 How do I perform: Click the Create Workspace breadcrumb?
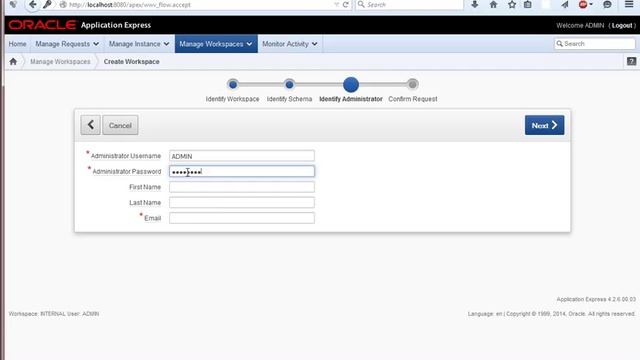pyautogui.click(x=131, y=62)
